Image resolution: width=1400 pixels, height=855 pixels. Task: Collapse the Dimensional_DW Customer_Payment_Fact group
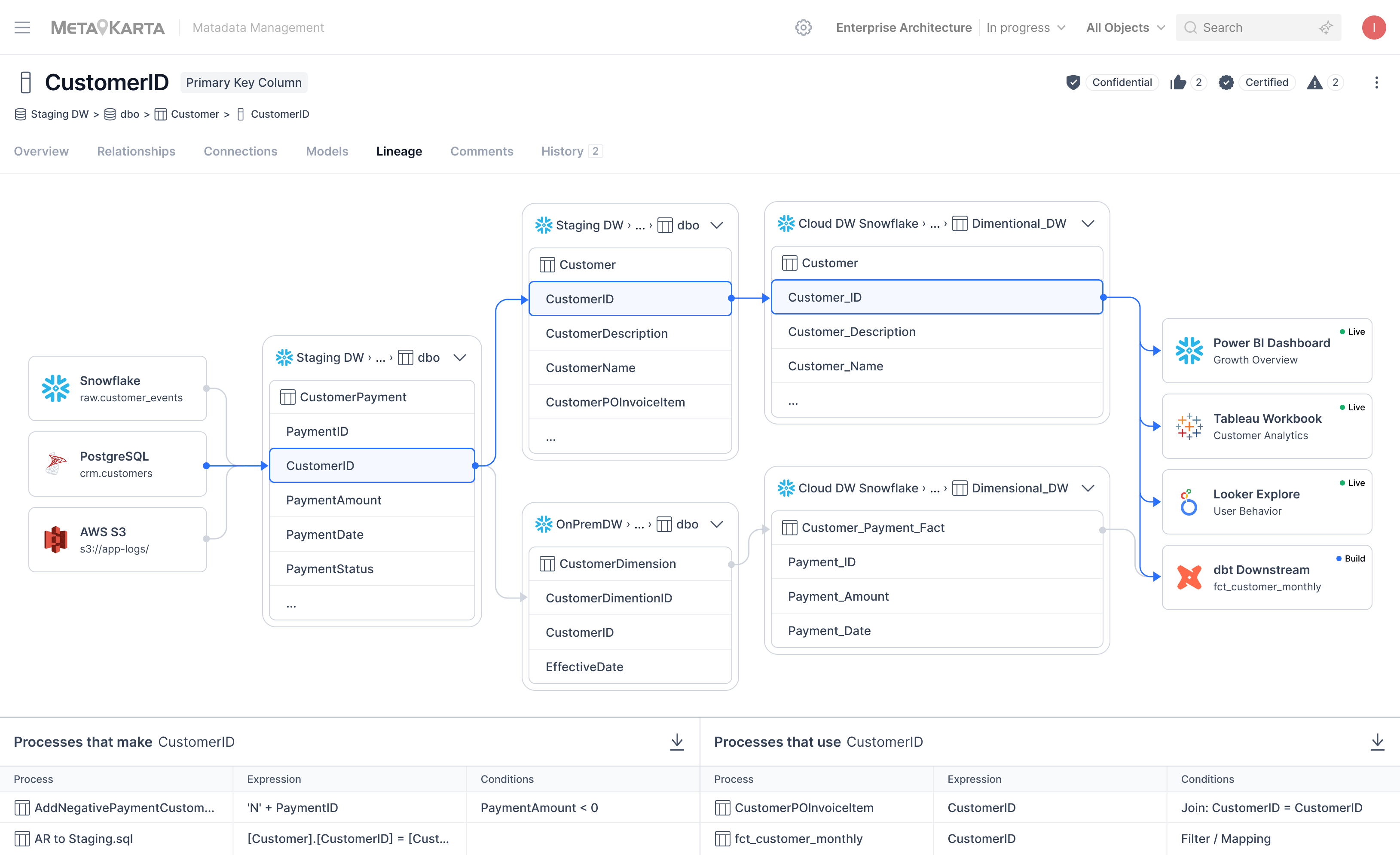point(1088,488)
